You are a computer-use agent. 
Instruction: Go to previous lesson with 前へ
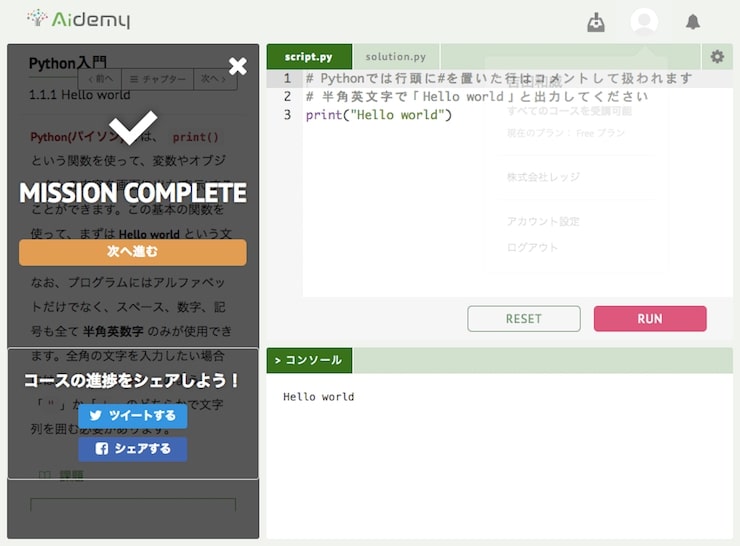click(x=100, y=79)
